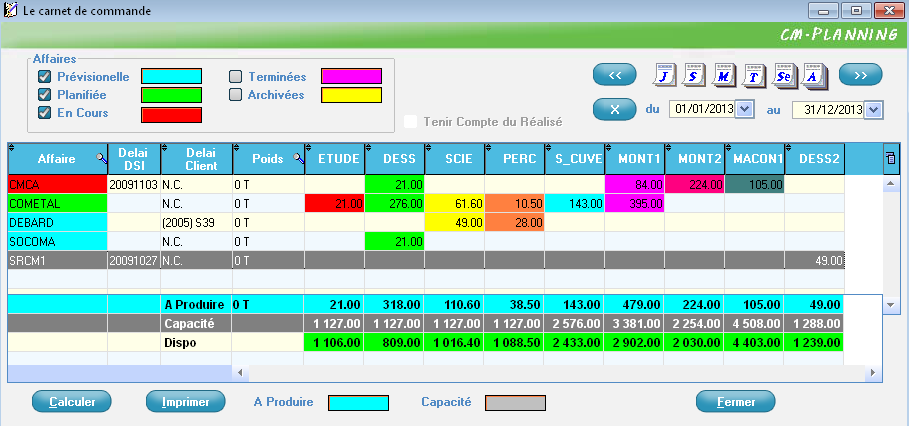Click the Fermer button
This screenshot has width=909, height=426.
[x=735, y=402]
